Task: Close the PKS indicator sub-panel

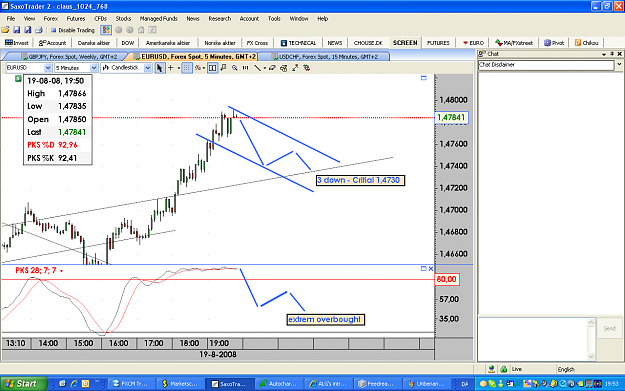Action: click(x=430, y=269)
